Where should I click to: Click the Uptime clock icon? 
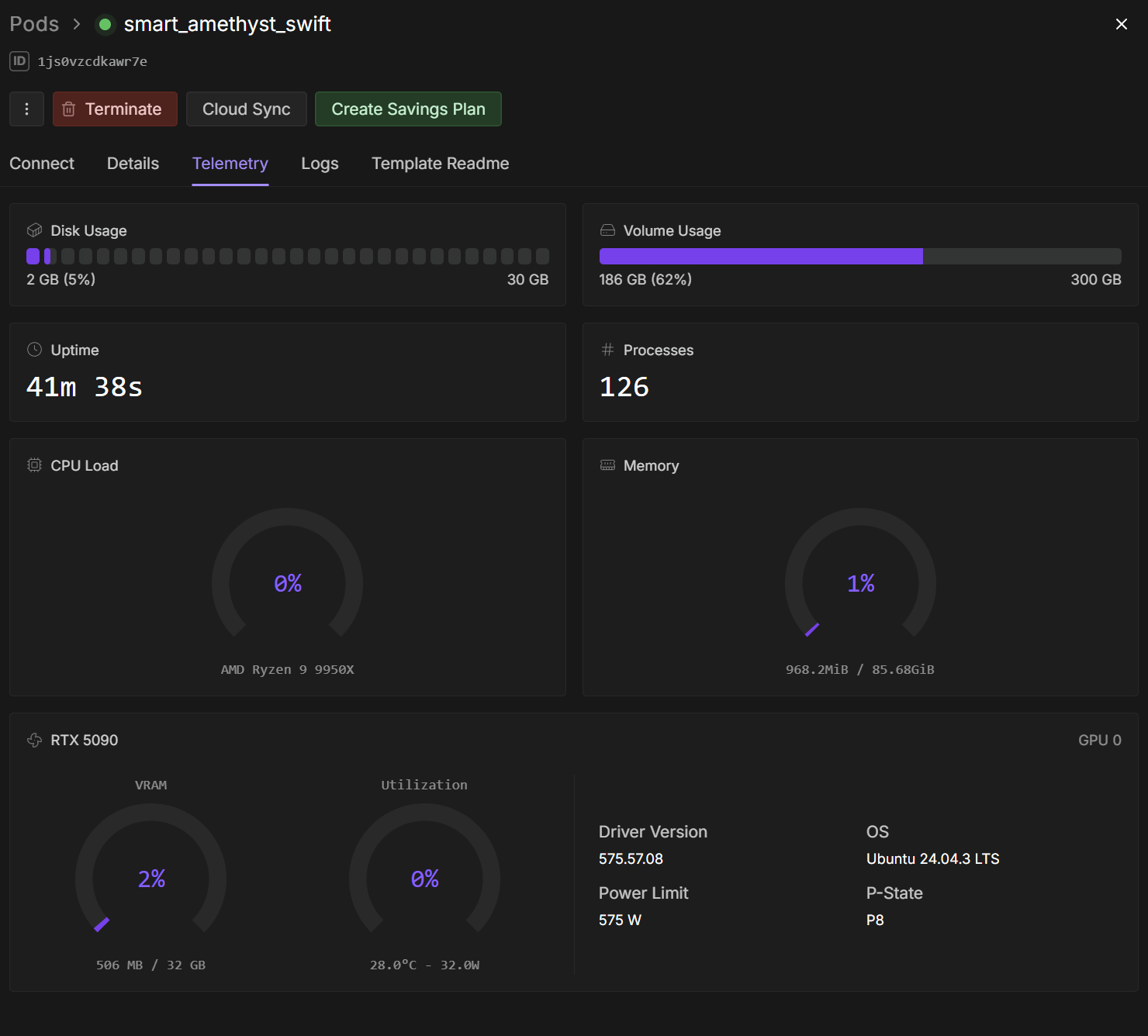pos(34,350)
